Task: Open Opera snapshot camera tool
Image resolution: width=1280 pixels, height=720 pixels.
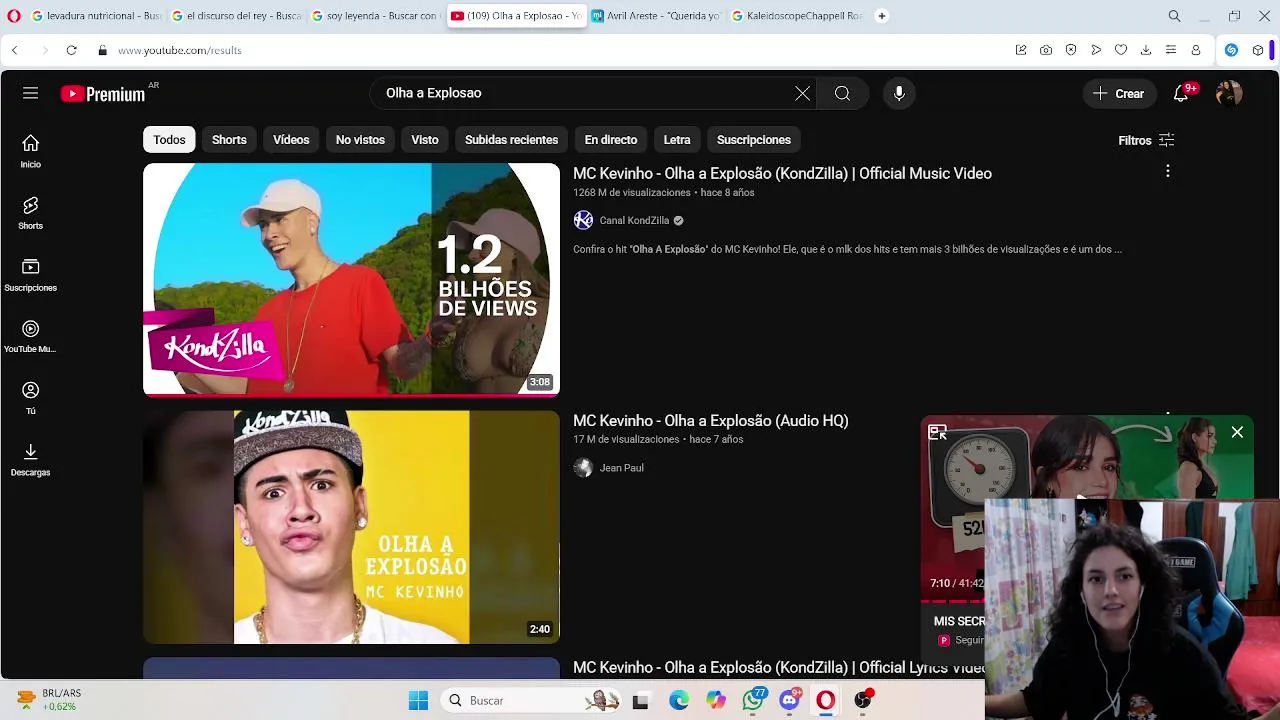Action: click(x=1045, y=50)
